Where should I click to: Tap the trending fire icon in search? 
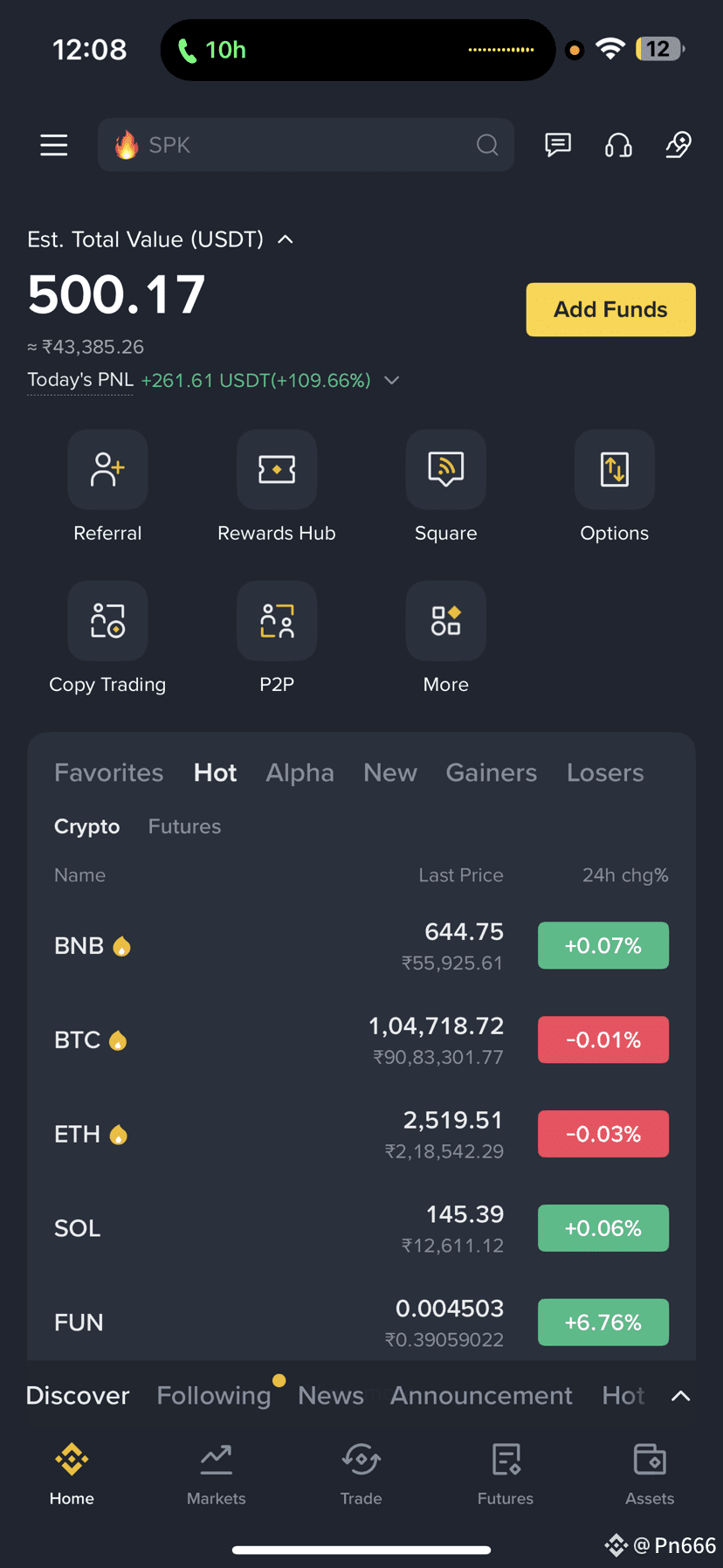coord(127,145)
